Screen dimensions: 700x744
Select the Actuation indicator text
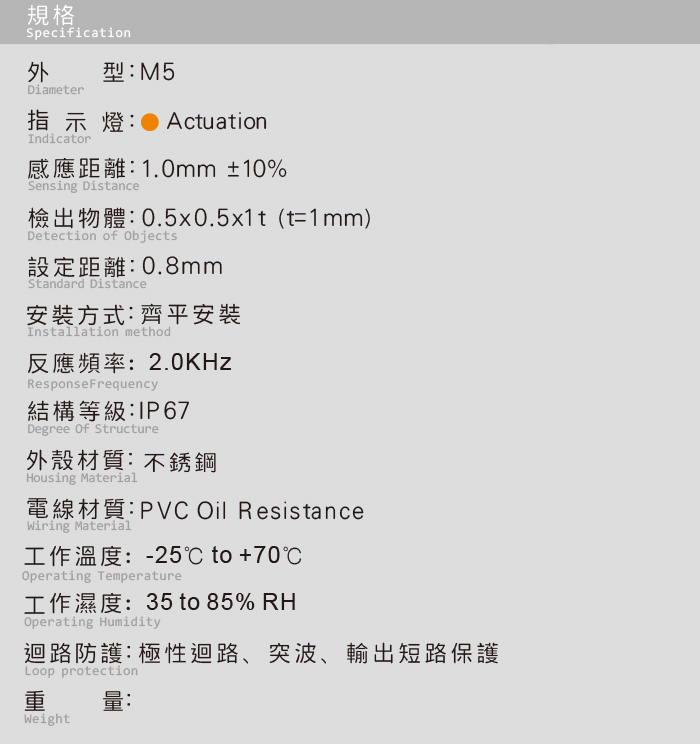(217, 121)
